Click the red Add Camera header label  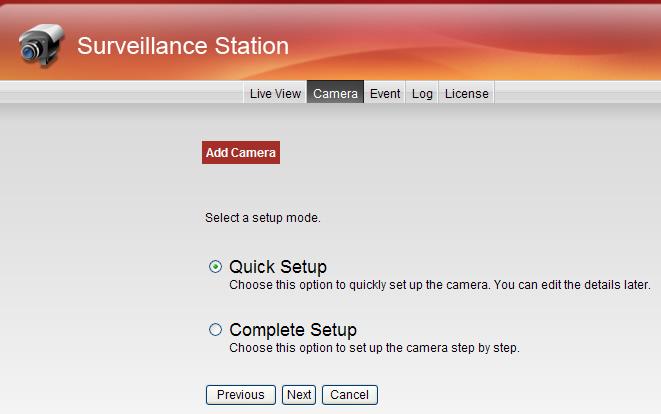(x=241, y=152)
